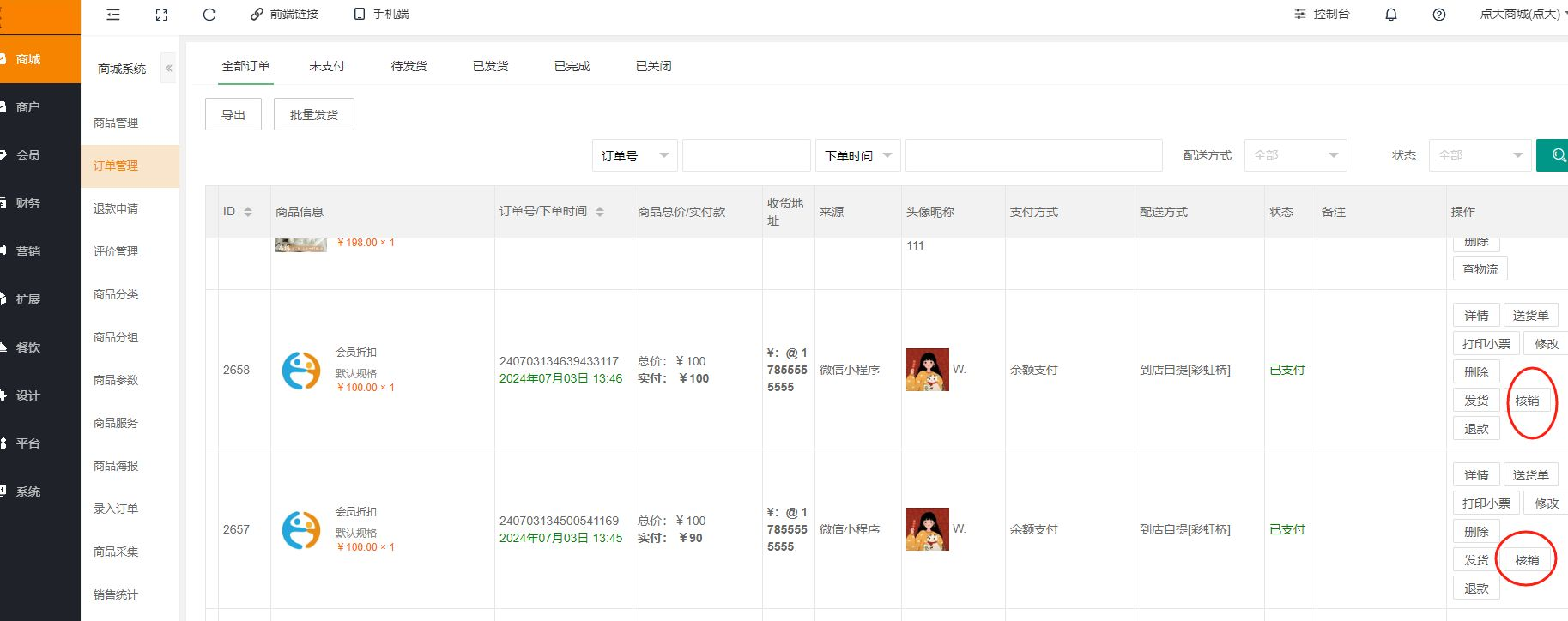1568x621 pixels.
Task: Click the green search button
Action: [x=1555, y=155]
